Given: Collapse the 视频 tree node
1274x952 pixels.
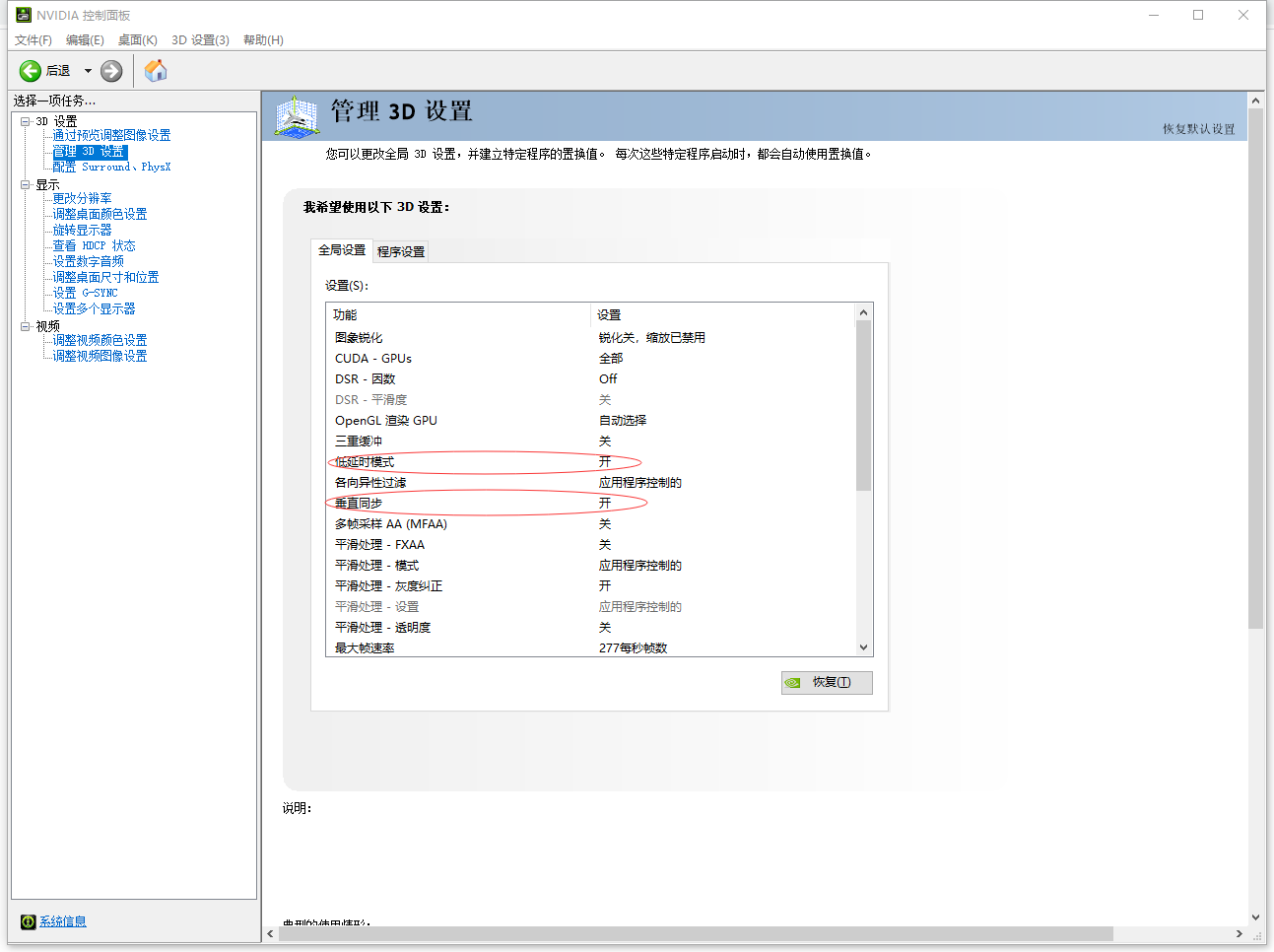Looking at the screenshot, I should click(x=26, y=326).
